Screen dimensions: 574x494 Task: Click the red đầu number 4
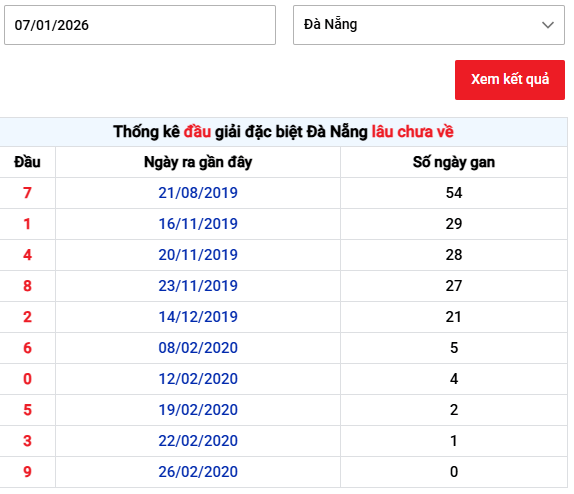[27, 255]
